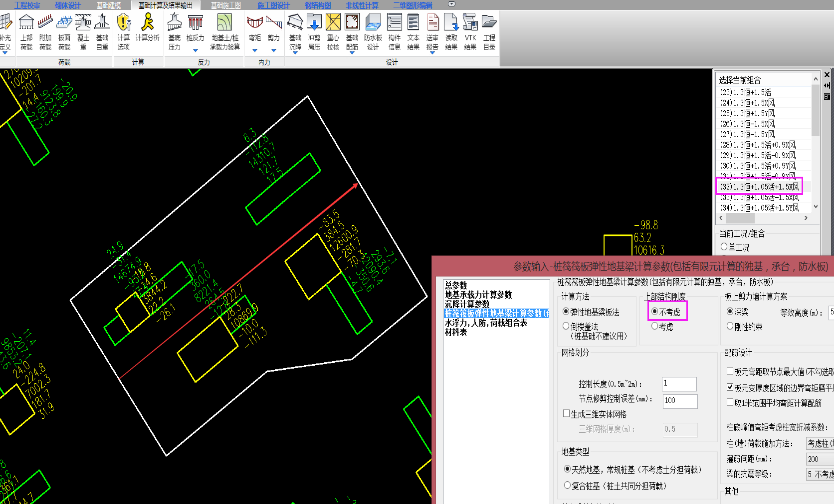Screen dimensions: 834x504
Task: Select 地基承载力计算参数 in list
Action: point(479,294)
